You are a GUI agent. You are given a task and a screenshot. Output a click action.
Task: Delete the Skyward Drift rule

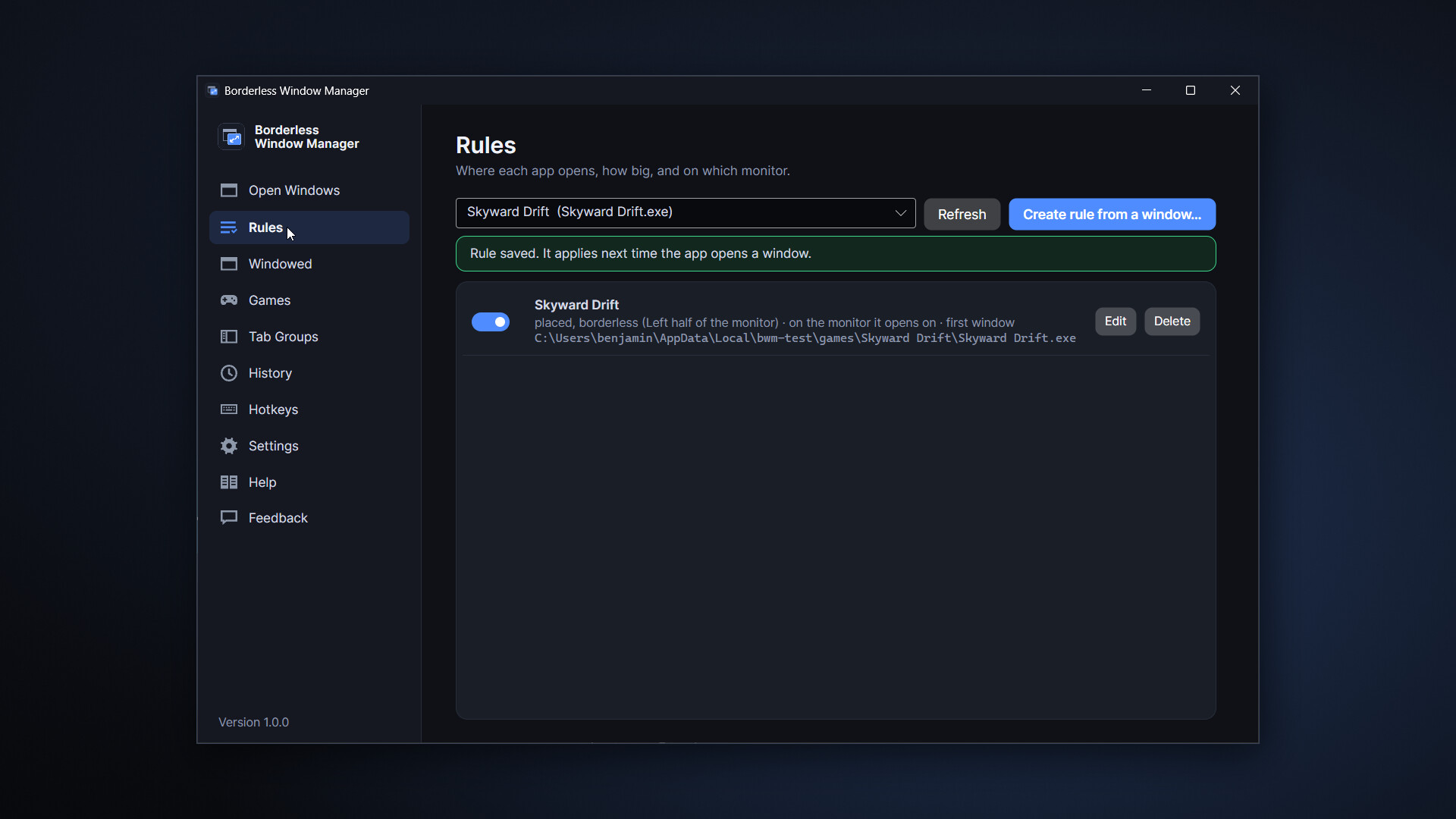click(x=1172, y=322)
